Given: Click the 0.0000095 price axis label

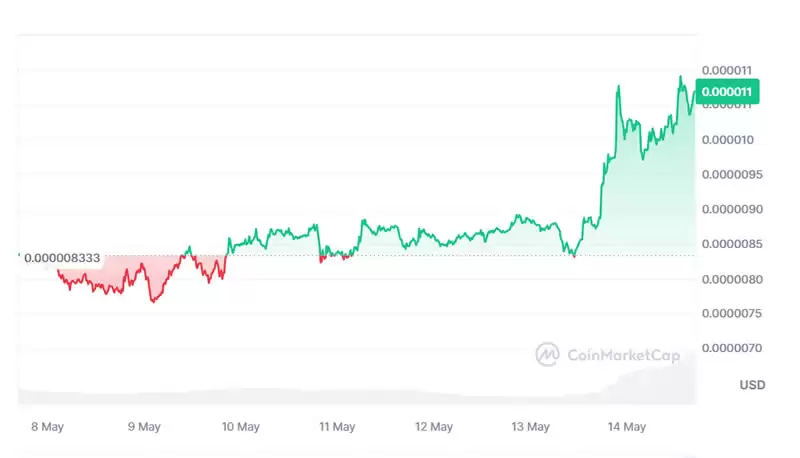Looking at the screenshot, I should click(733, 175).
